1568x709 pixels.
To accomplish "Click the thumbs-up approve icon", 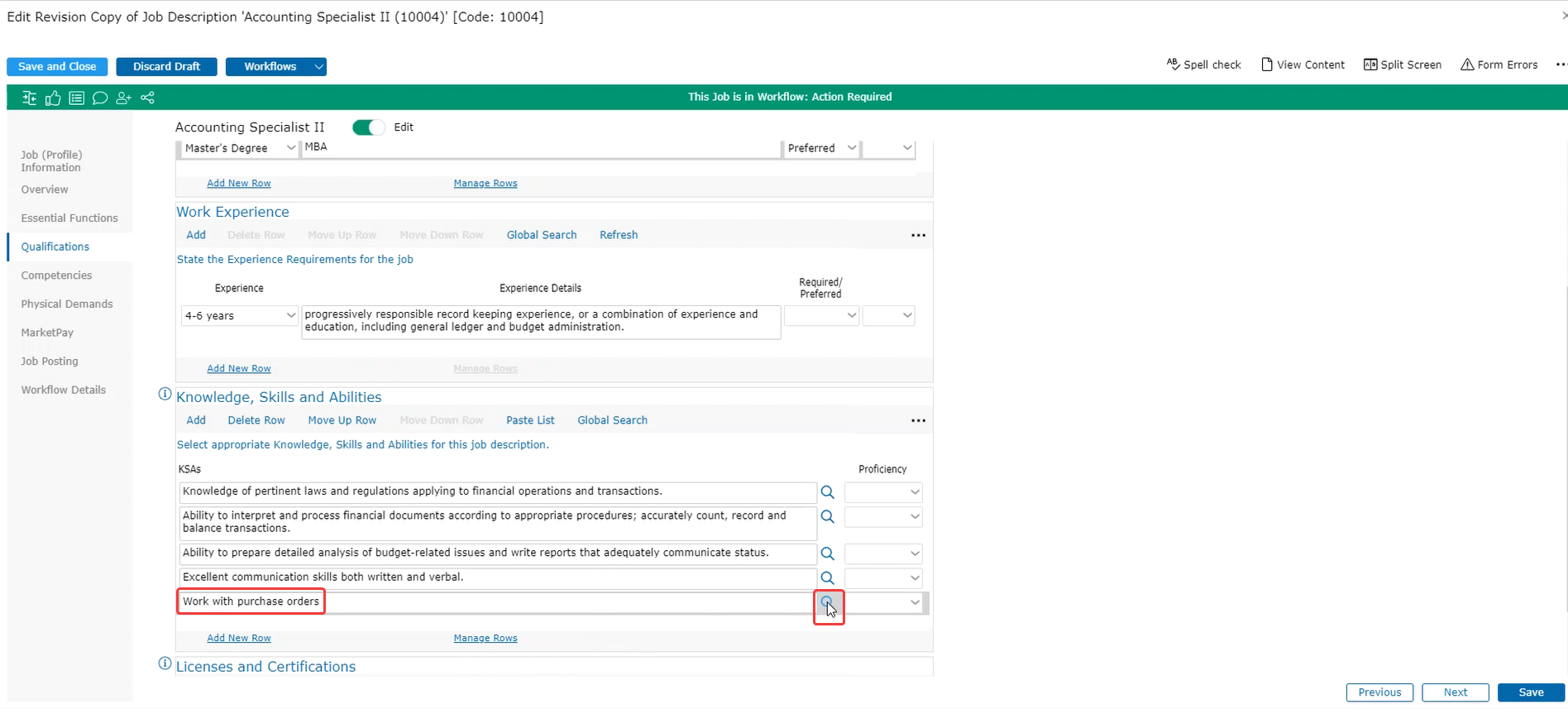I will (x=53, y=98).
